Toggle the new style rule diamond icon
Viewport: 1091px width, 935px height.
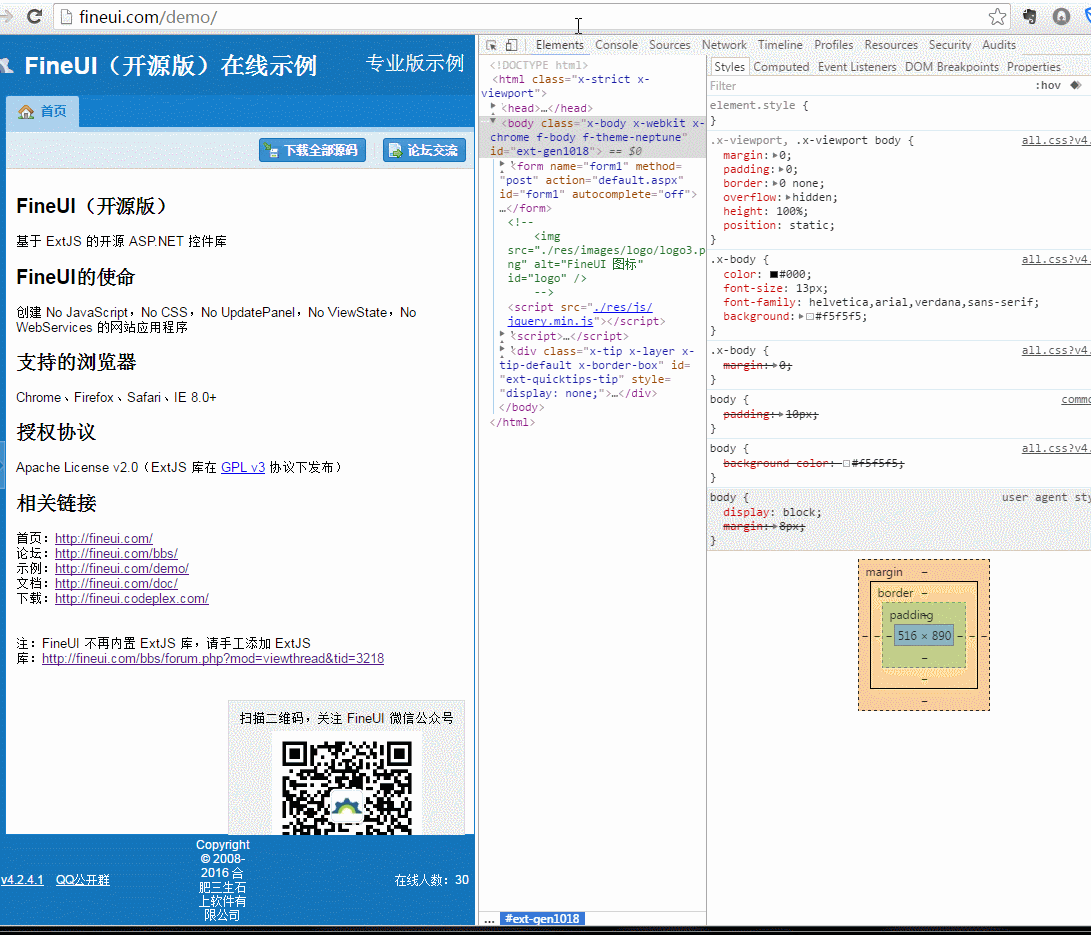(1076, 85)
